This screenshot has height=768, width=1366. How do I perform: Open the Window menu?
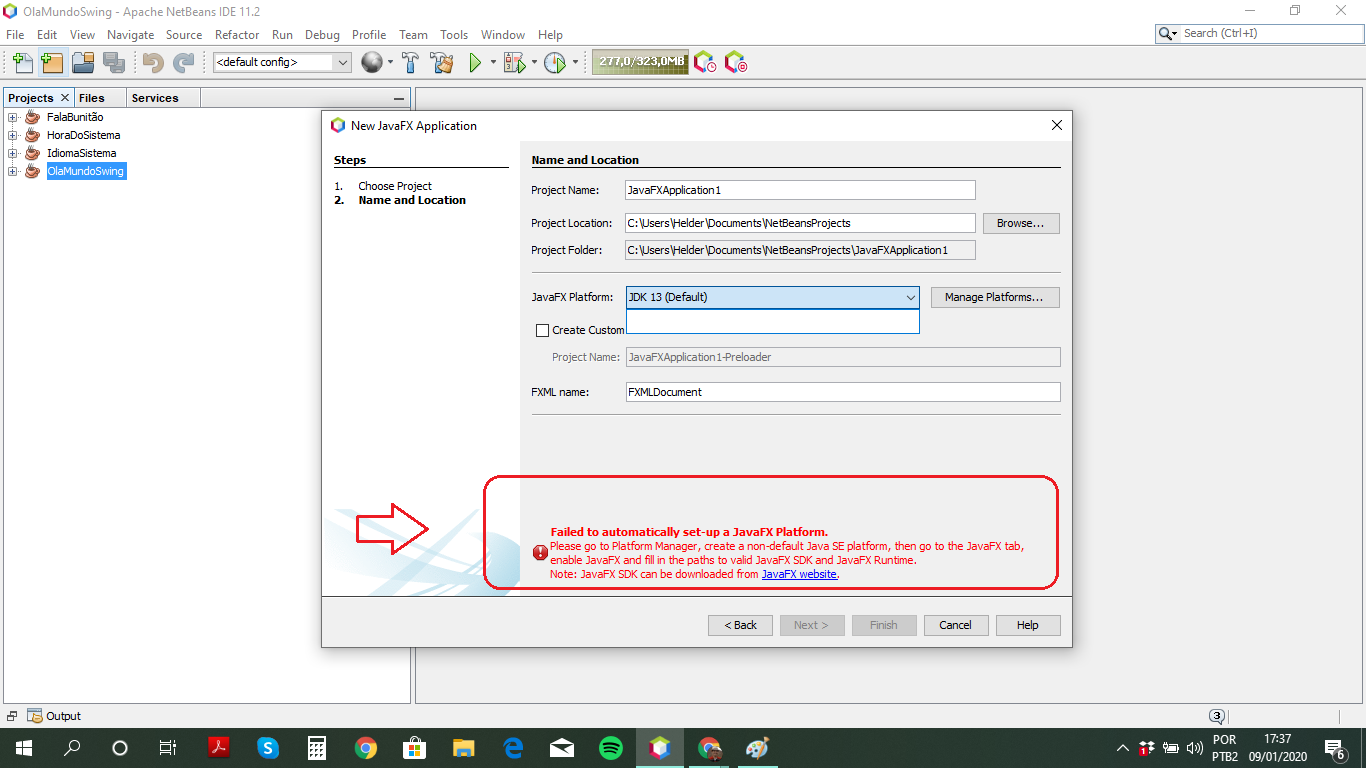coord(503,34)
